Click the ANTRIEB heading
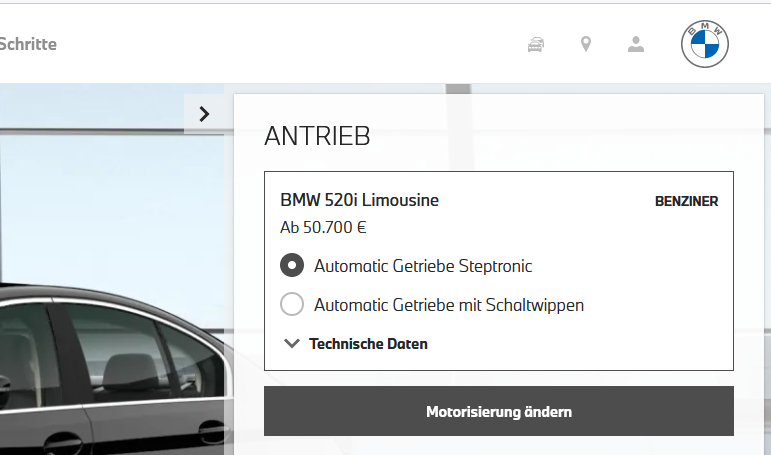The image size is (771, 455). click(x=317, y=136)
